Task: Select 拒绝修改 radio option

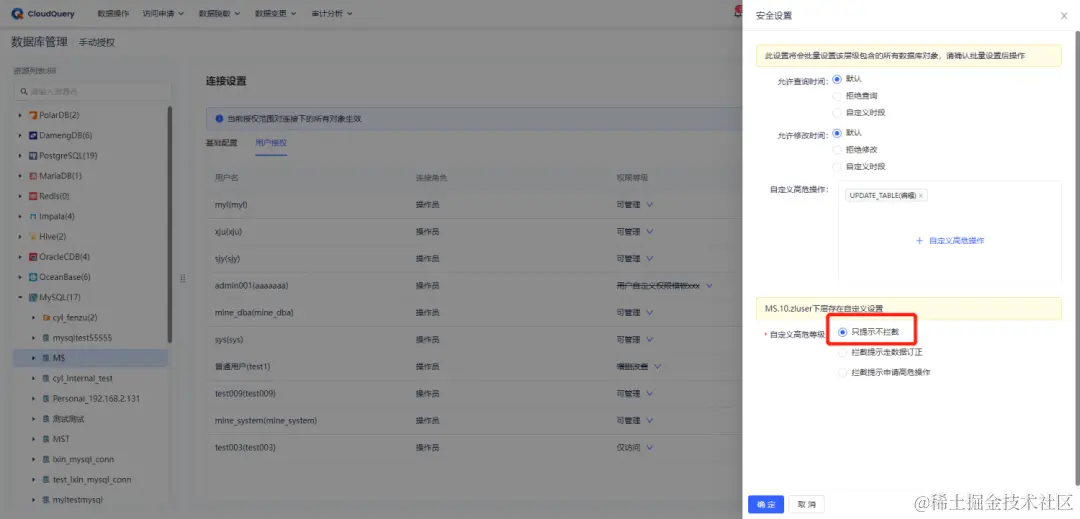Action: 837,149
